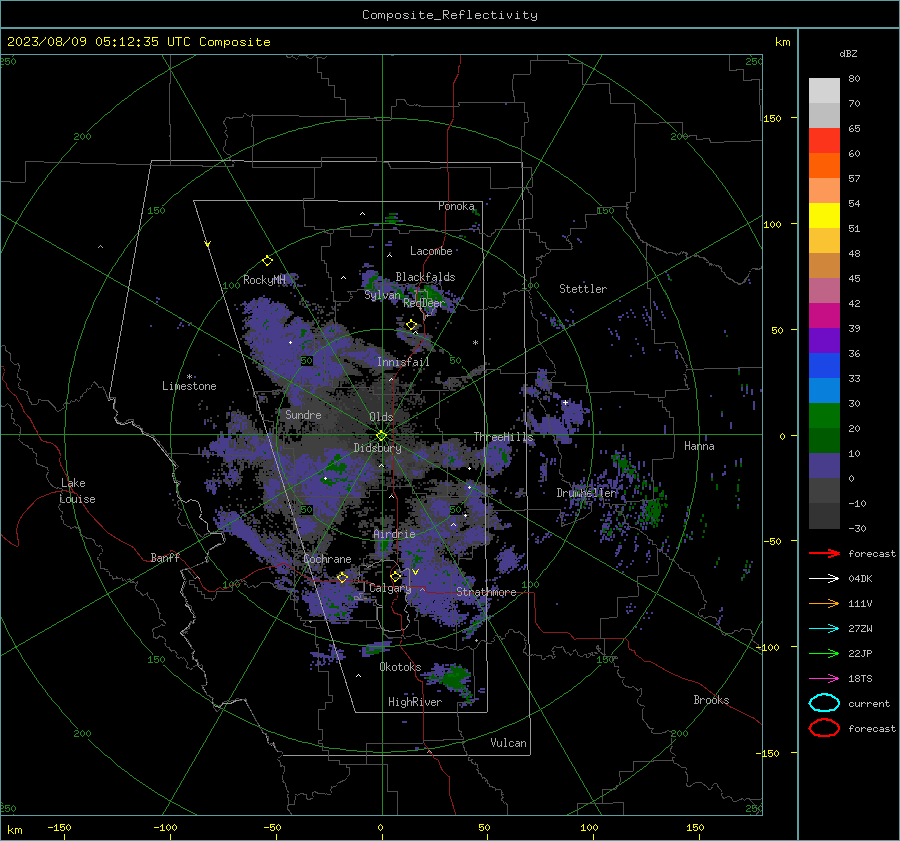Click the orange 111V arrow legend icon
Viewport: 900px width, 841px height.
(x=824, y=603)
